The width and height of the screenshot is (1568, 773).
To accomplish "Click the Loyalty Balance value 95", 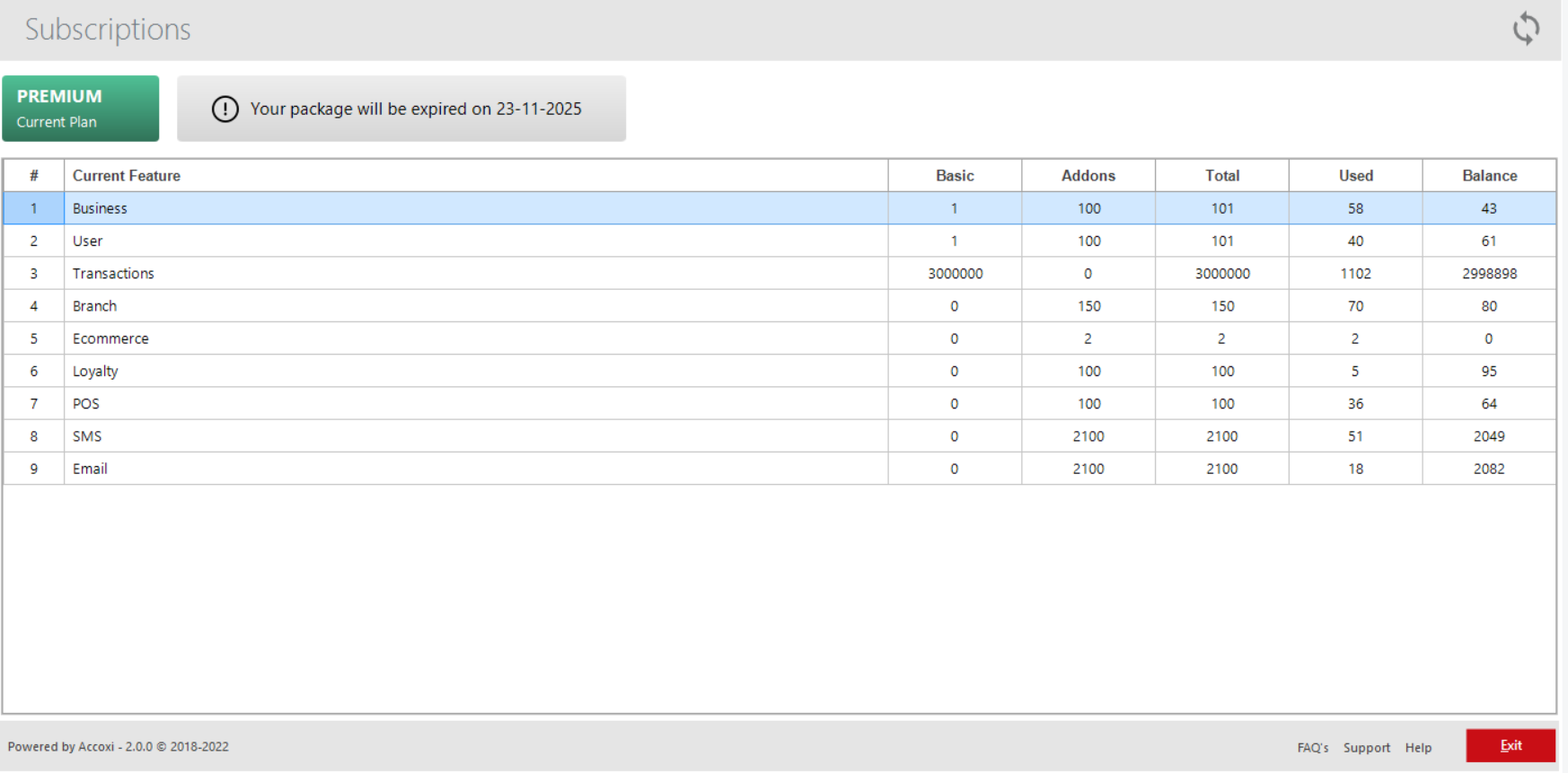I will coord(1489,371).
